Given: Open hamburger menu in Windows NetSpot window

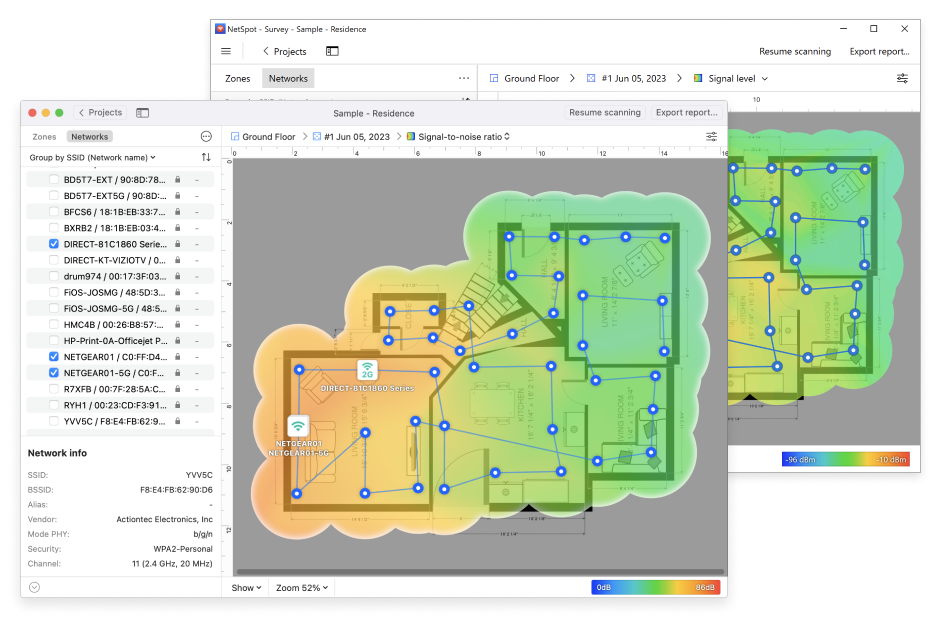Looking at the screenshot, I should coord(226,52).
